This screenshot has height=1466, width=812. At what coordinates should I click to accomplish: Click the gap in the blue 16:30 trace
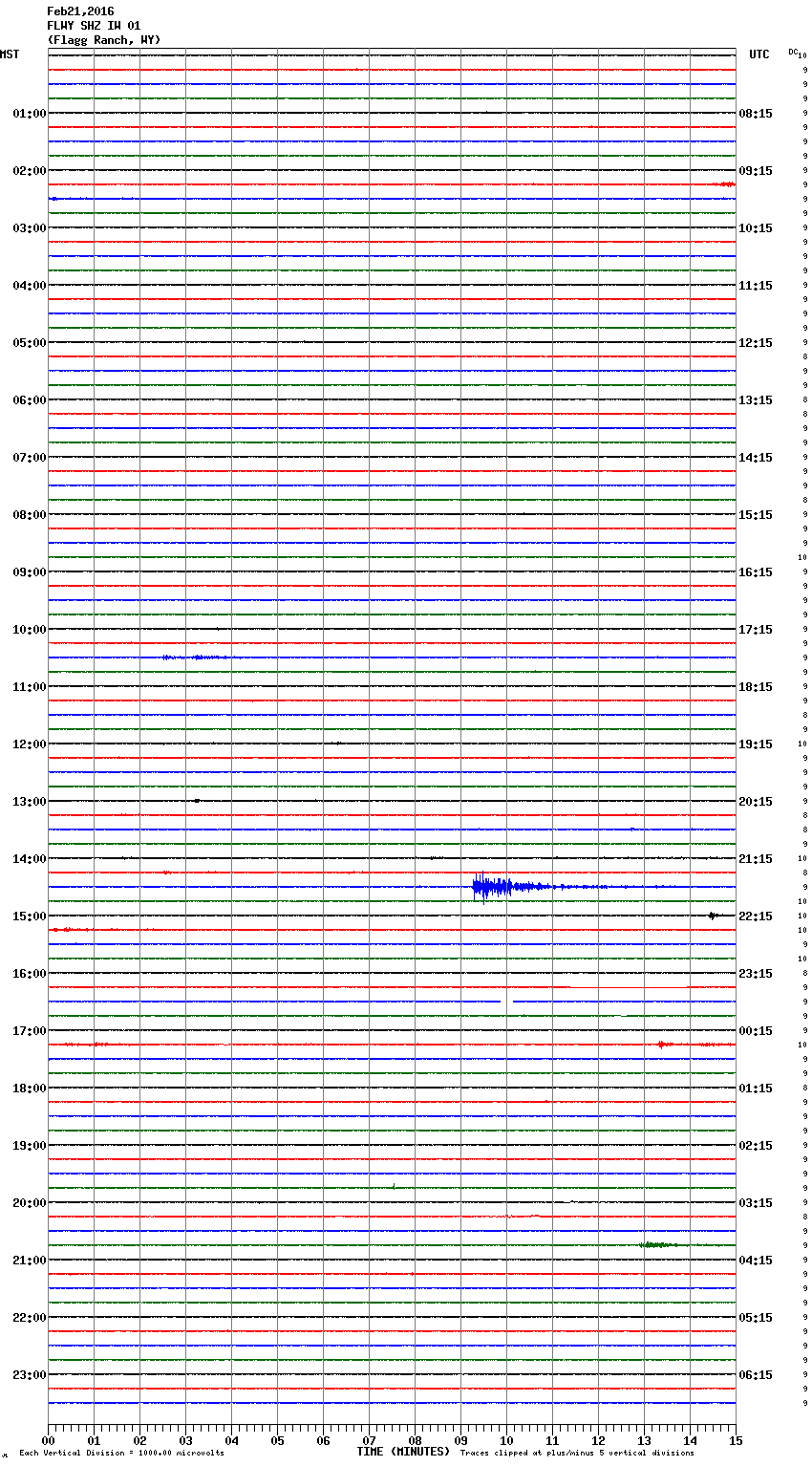pos(507,1002)
